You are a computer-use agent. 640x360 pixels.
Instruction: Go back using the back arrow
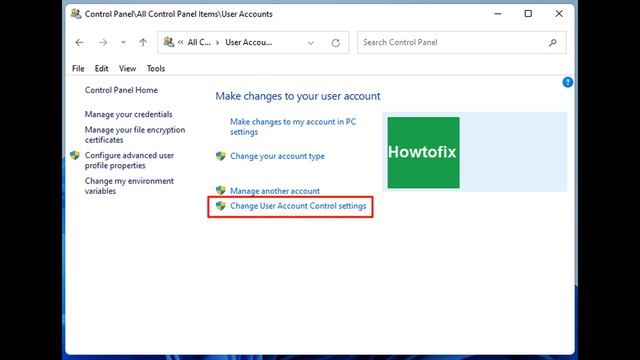(x=79, y=42)
